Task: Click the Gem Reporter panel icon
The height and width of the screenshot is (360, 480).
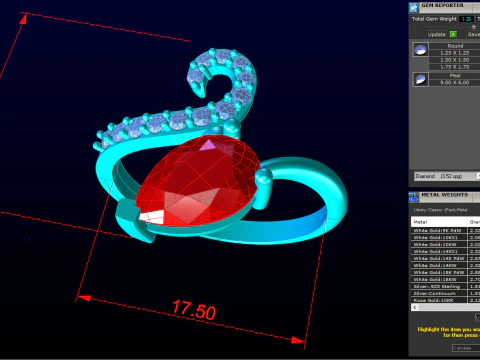Action: [414, 7]
